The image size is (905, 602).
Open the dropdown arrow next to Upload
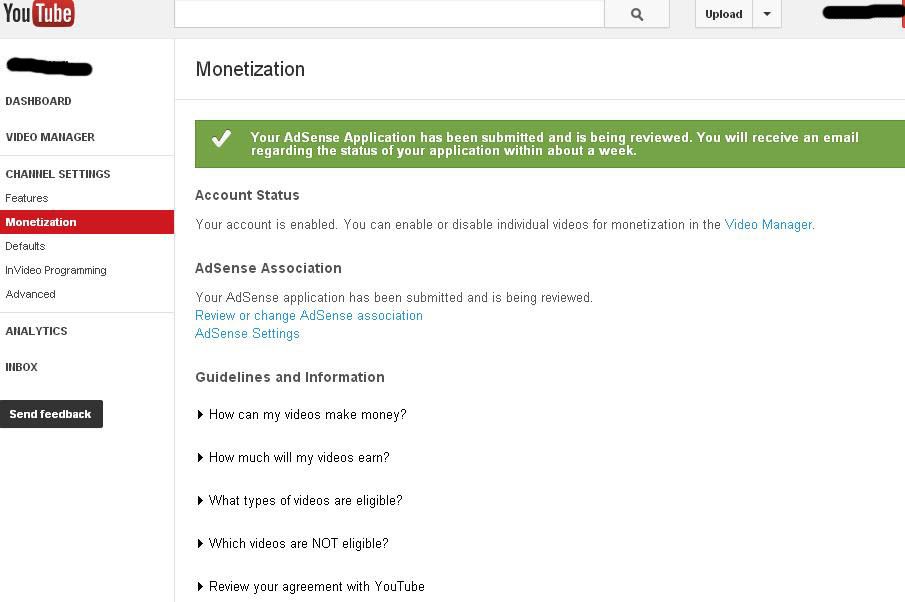pos(767,14)
